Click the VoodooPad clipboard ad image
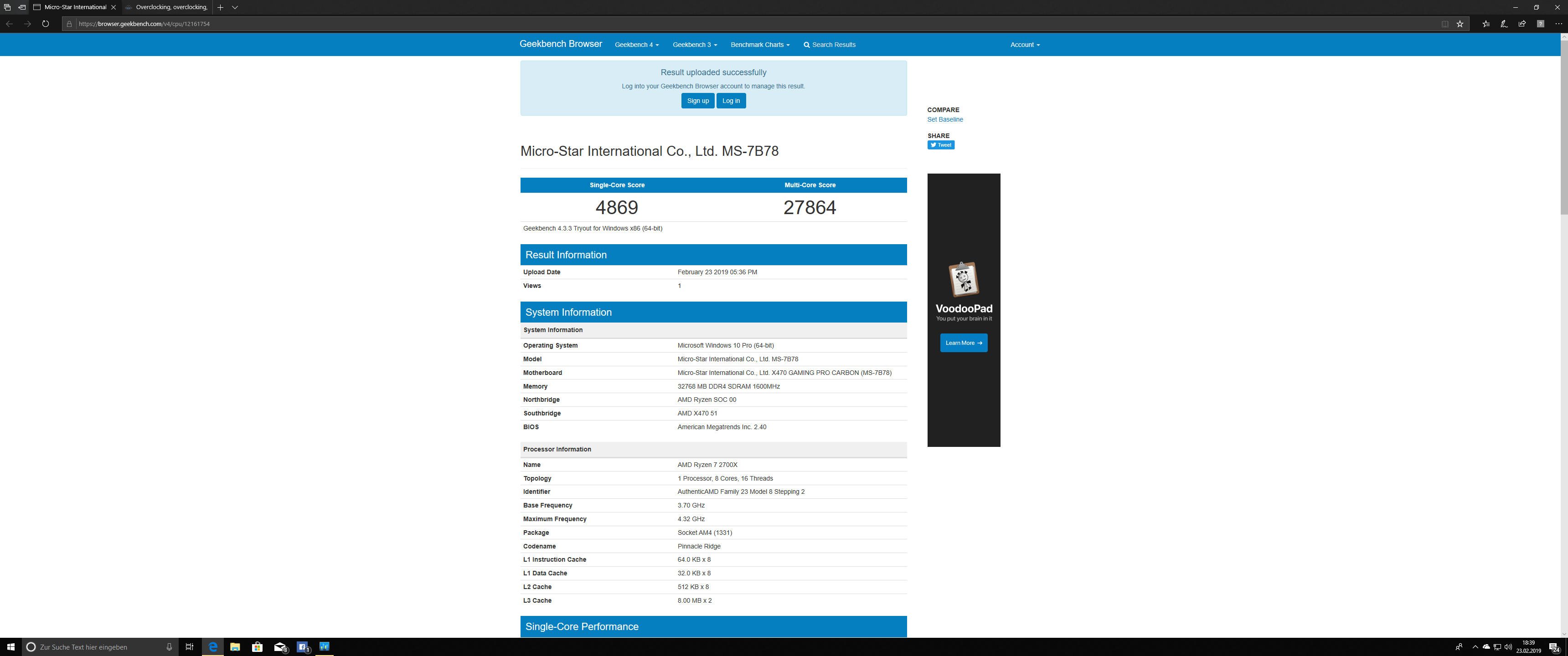This screenshot has height=656, width=1568. point(964,279)
